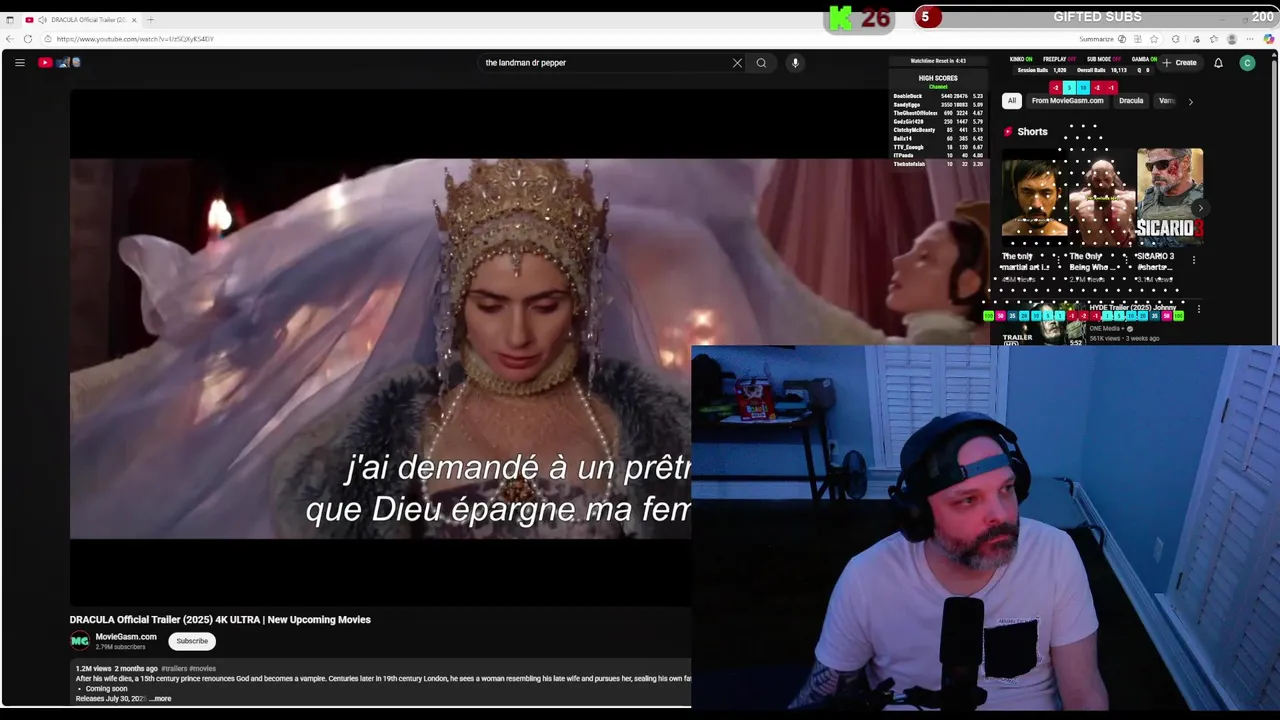This screenshot has height=720, width=1280.
Task: Open the martial art Short thumbnail
Action: point(1034,197)
